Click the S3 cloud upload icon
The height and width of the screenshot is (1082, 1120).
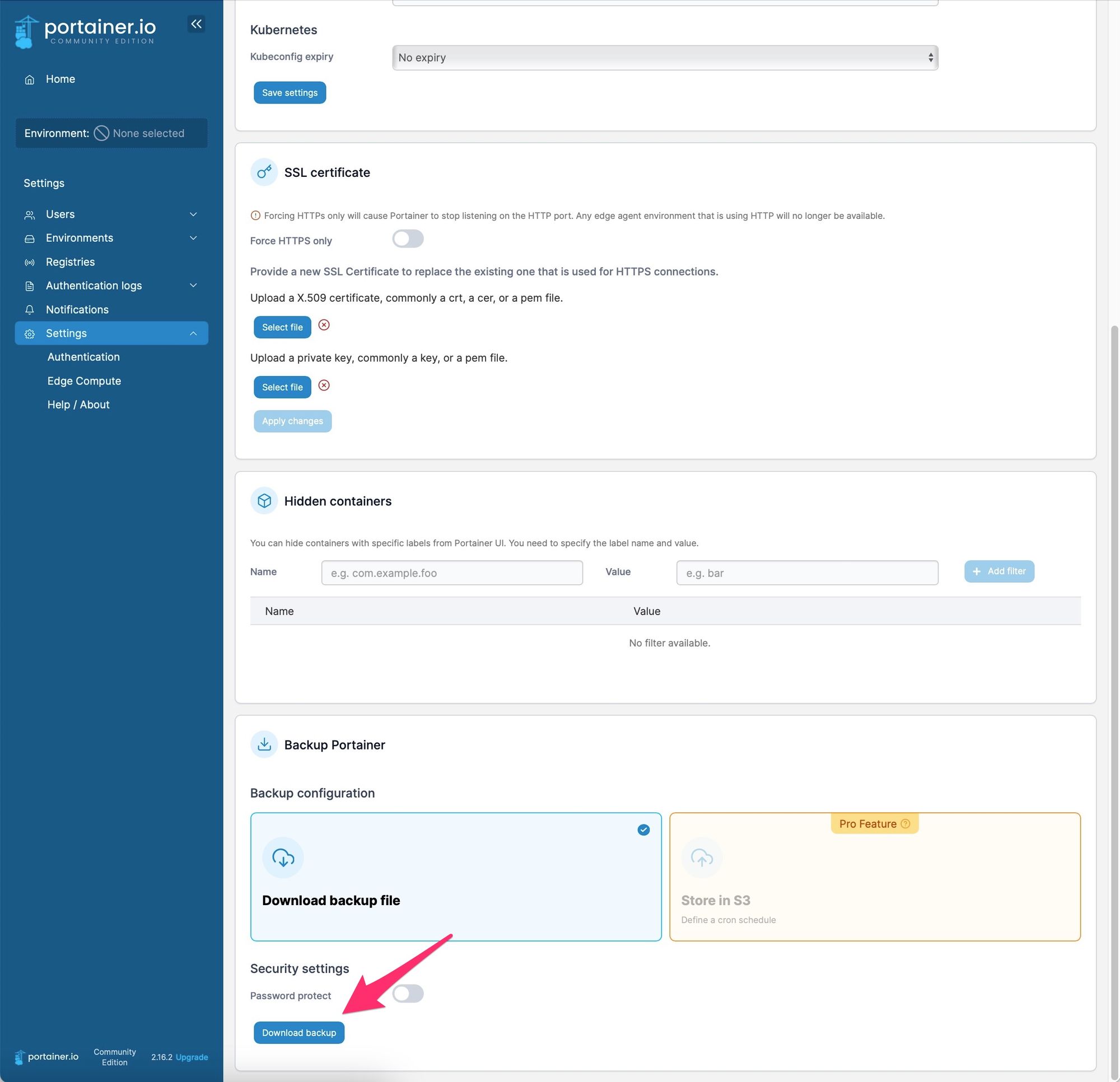(702, 857)
